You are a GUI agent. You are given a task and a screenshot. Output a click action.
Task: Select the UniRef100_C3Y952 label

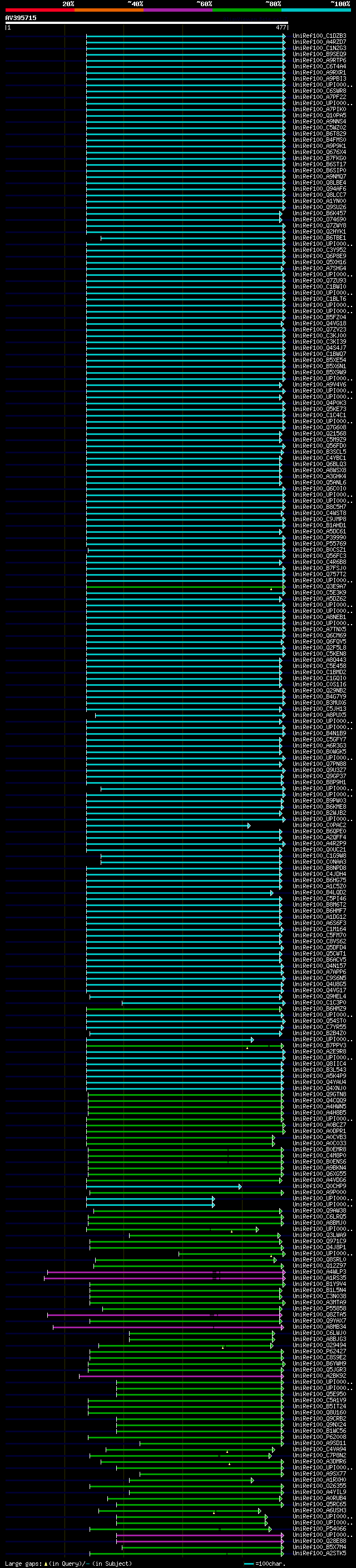coord(319,250)
